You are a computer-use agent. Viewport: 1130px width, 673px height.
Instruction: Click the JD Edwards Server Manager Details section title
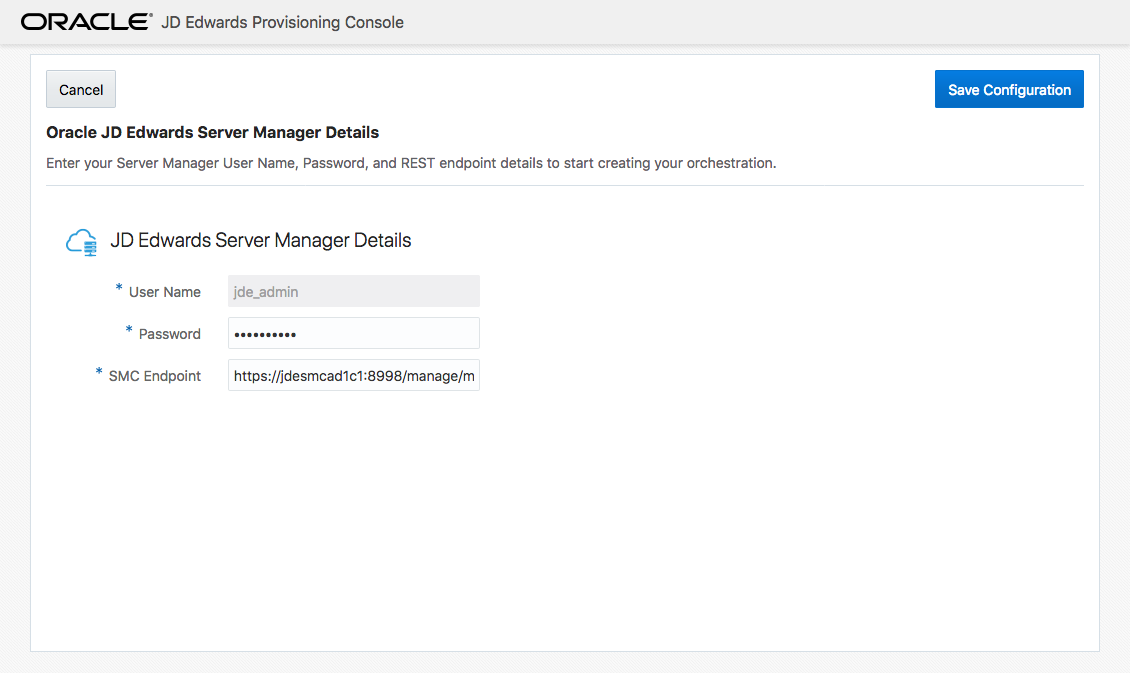click(x=260, y=241)
